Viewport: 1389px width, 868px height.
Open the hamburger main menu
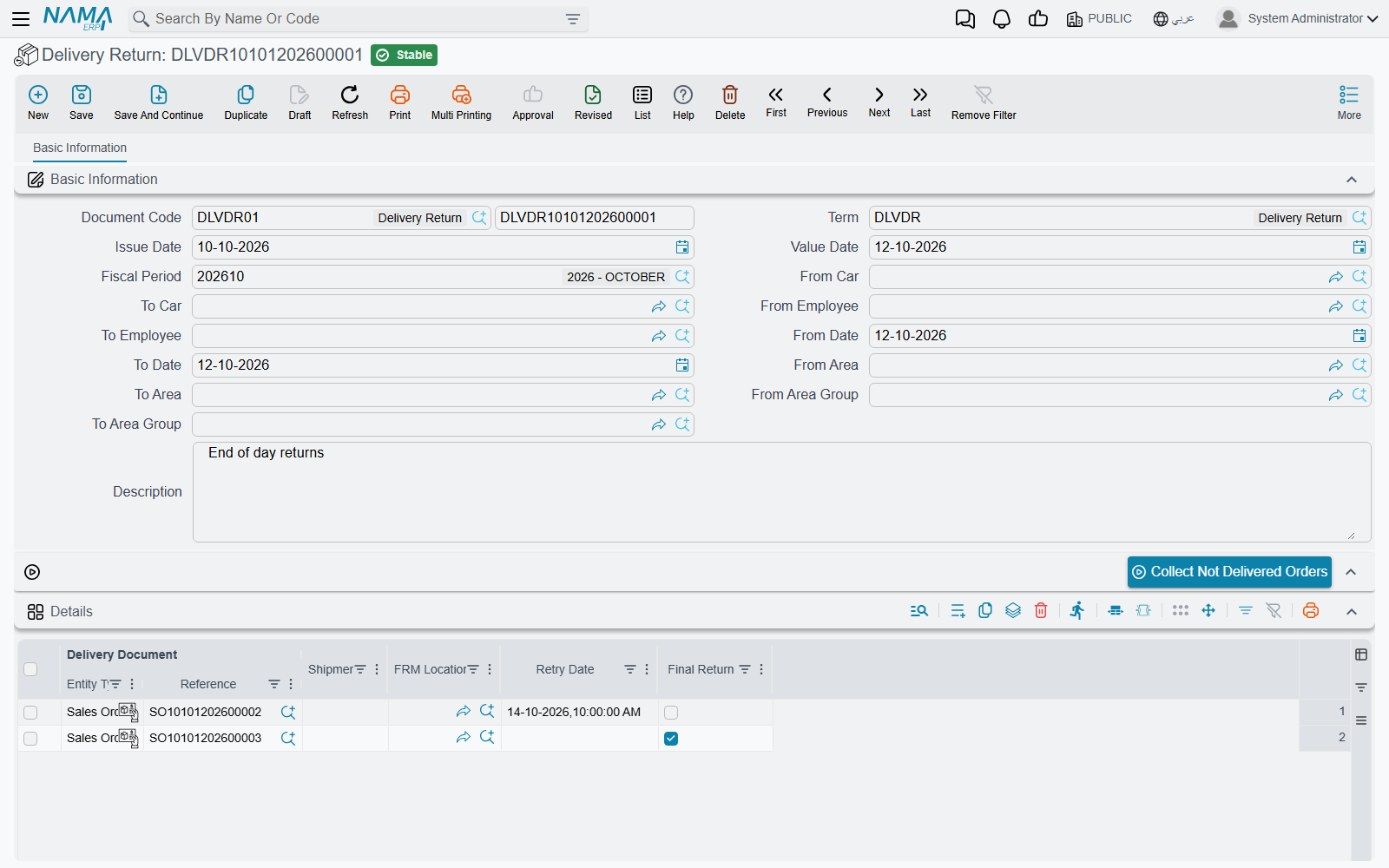pyautogui.click(x=21, y=18)
